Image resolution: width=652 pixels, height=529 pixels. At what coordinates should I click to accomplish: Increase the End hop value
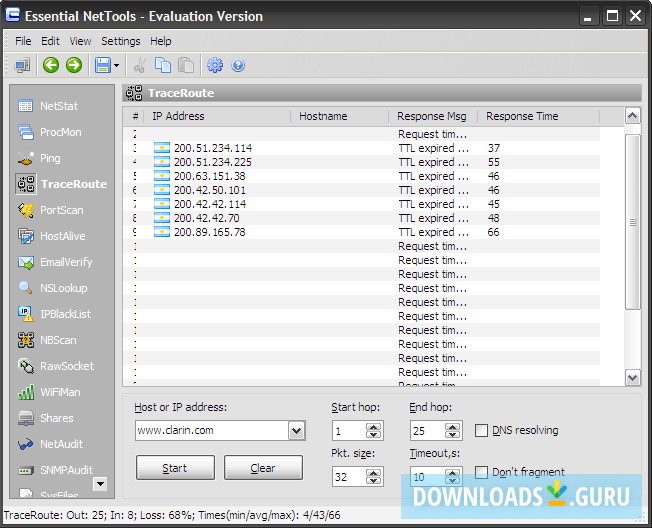452,427
